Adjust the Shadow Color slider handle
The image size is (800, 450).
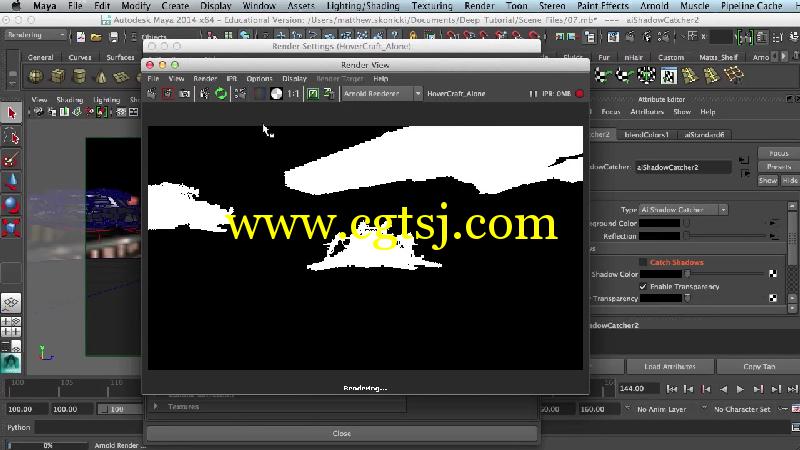tap(688, 274)
